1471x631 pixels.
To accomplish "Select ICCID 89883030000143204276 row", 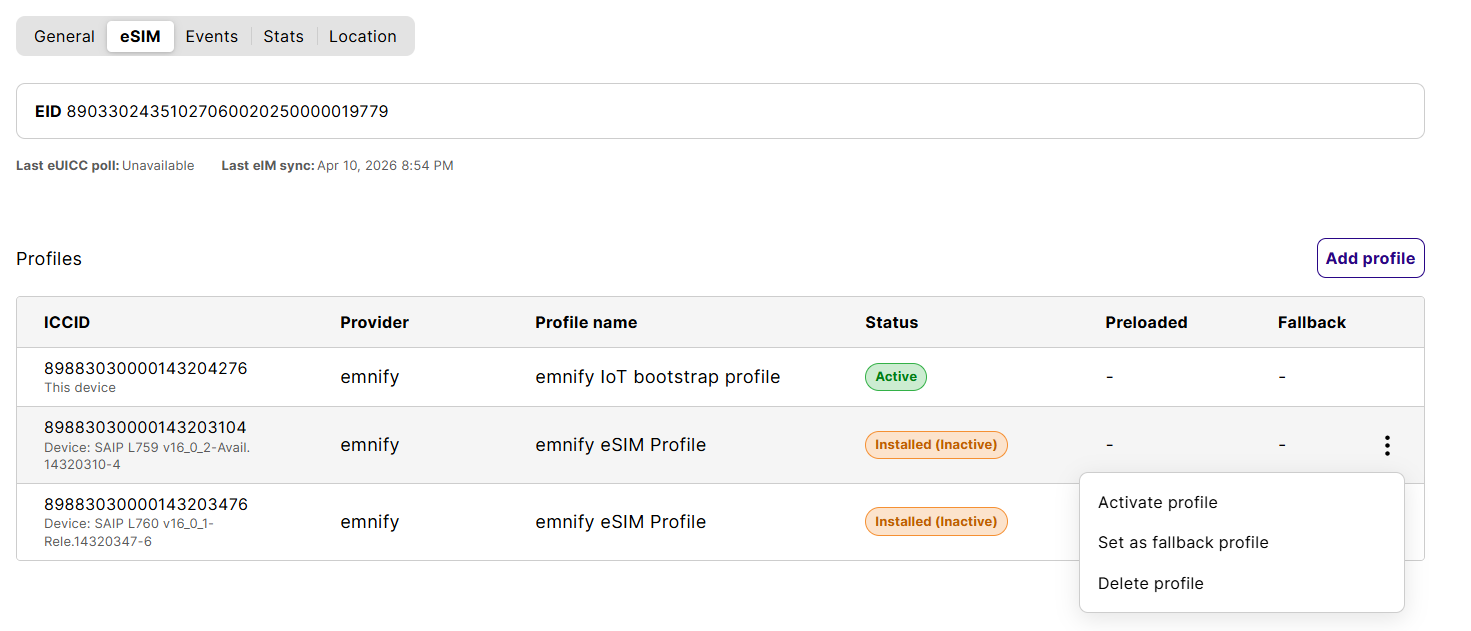I will [x=145, y=369].
